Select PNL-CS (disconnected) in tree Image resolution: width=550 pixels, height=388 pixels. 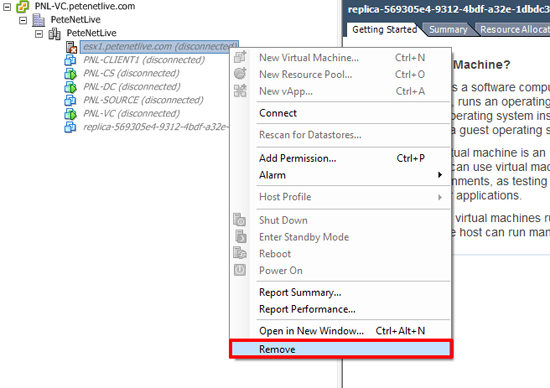pos(131,73)
